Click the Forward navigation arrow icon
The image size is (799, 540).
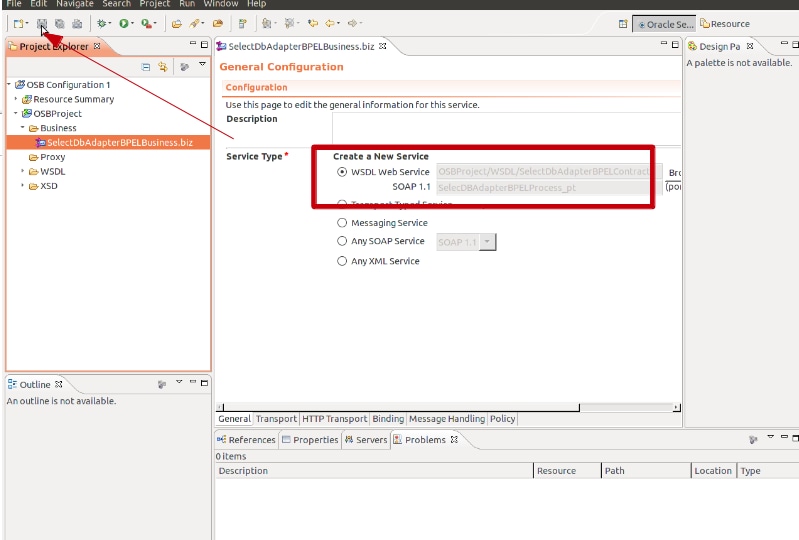pyautogui.click(x=352, y=23)
